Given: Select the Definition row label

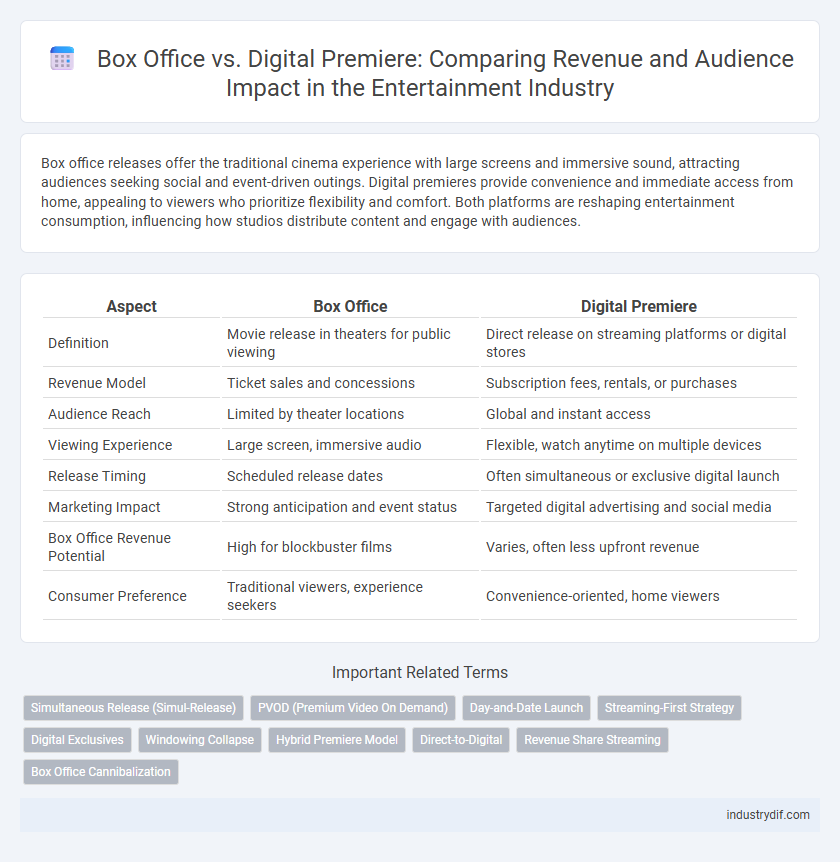Looking at the screenshot, I should (x=78, y=343).
